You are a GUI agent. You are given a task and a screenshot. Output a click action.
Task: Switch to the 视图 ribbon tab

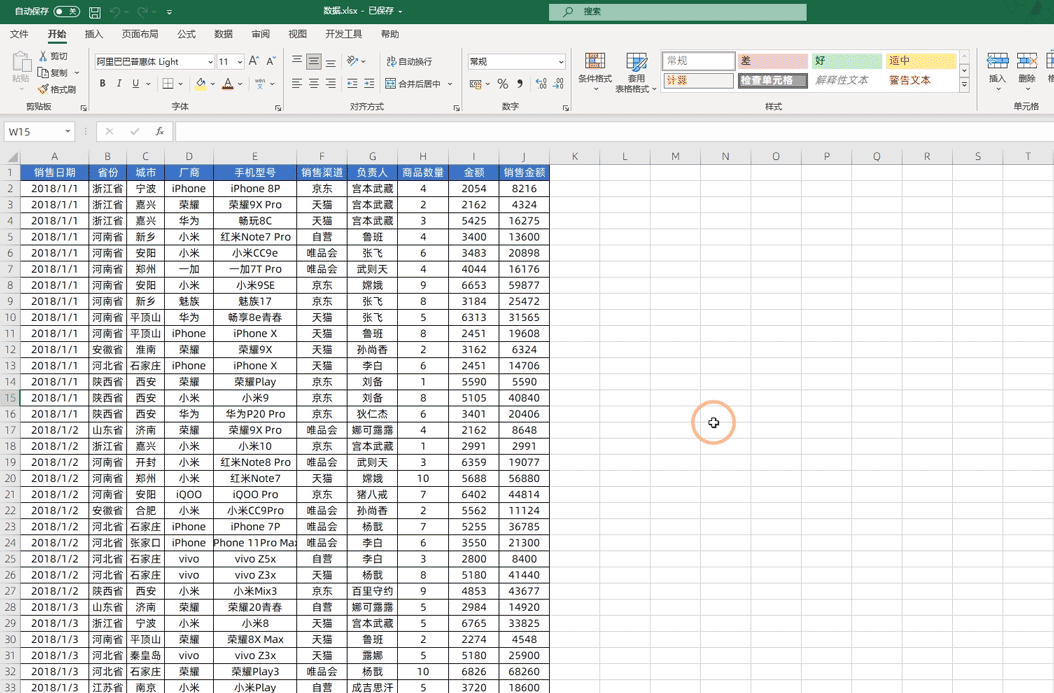click(297, 34)
